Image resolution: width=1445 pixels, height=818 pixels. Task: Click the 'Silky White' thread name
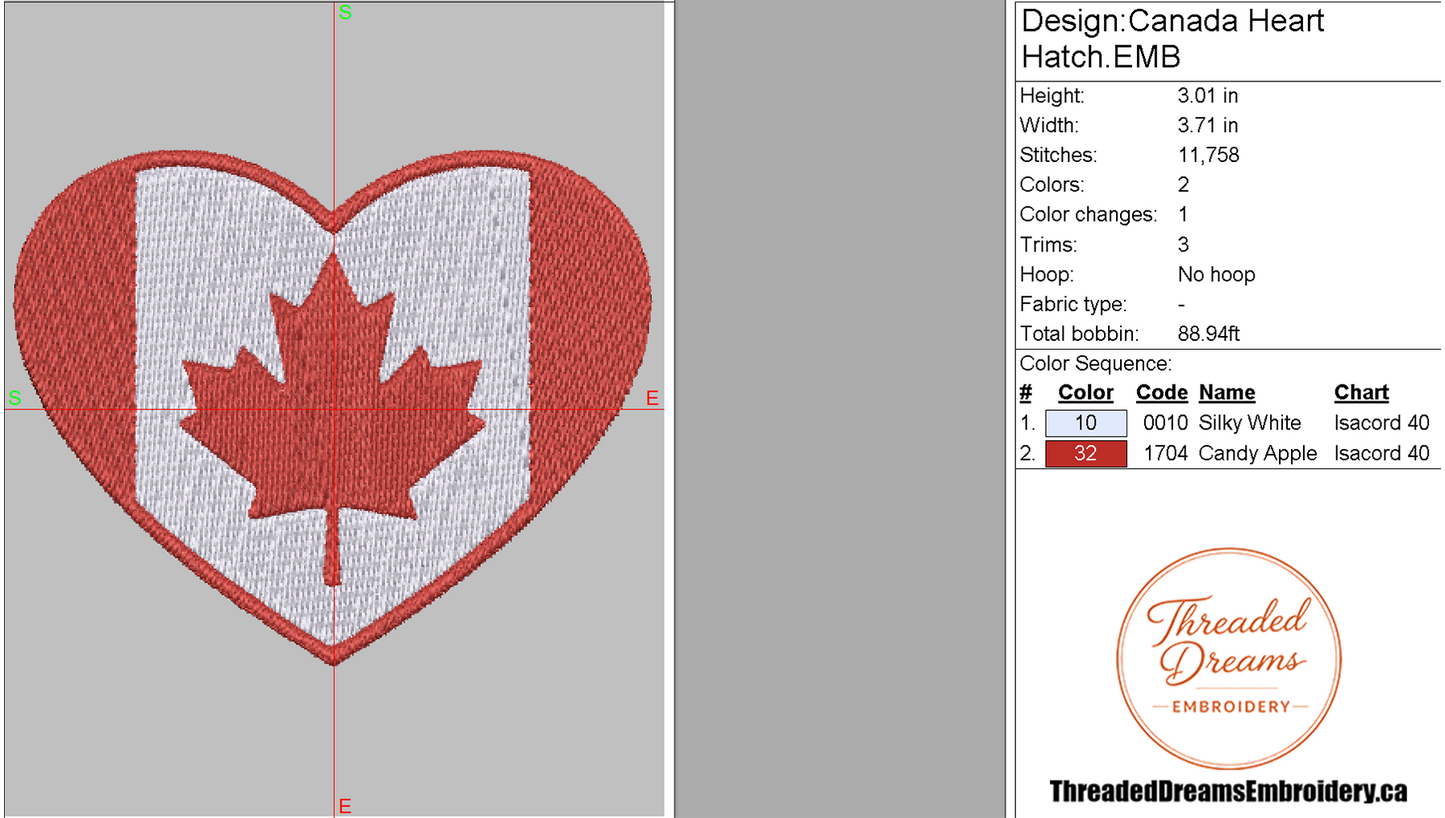(1250, 423)
